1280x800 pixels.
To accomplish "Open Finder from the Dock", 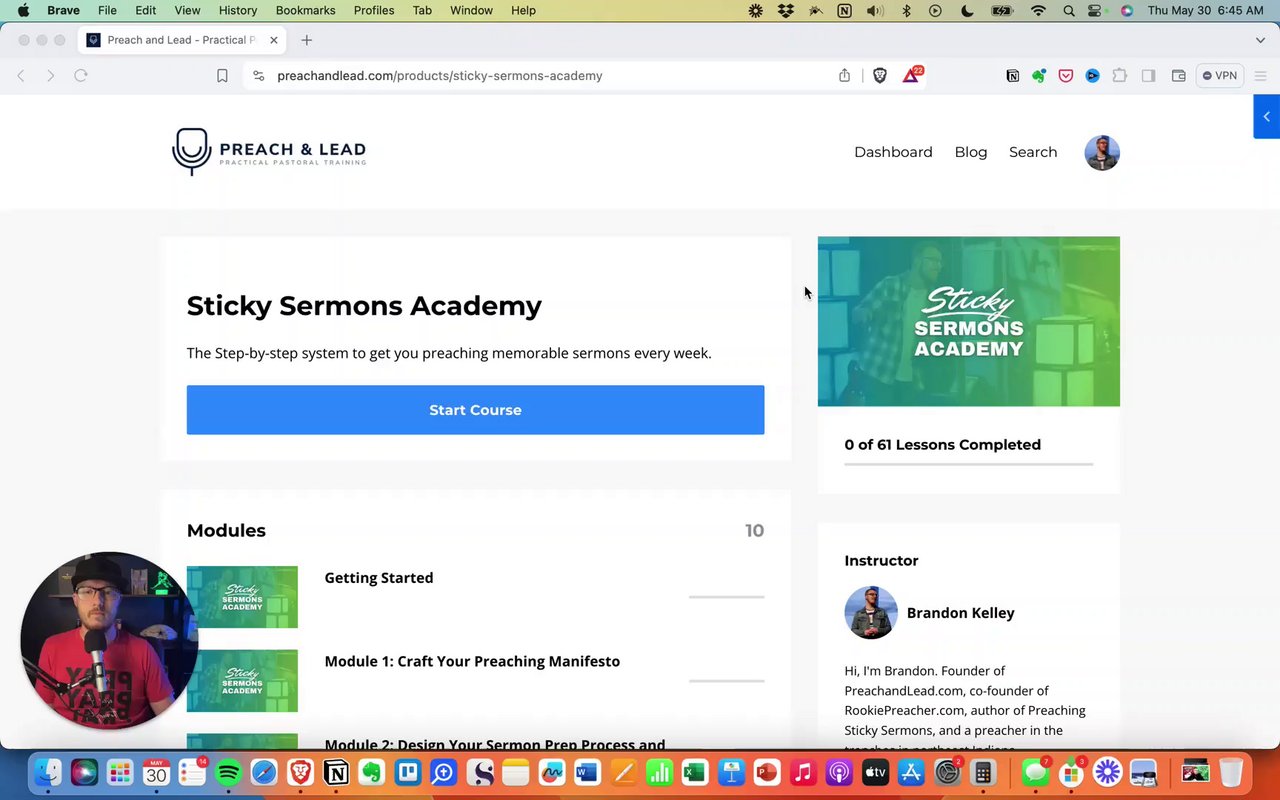I will [48, 773].
